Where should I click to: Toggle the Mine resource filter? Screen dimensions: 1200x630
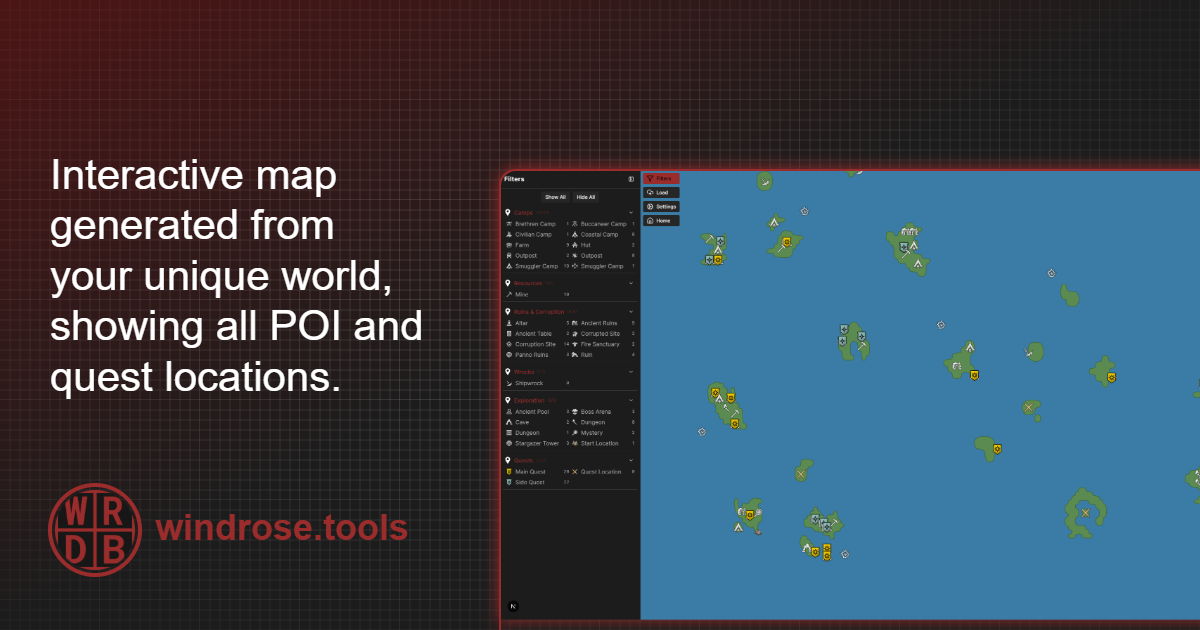pyautogui.click(x=537, y=295)
